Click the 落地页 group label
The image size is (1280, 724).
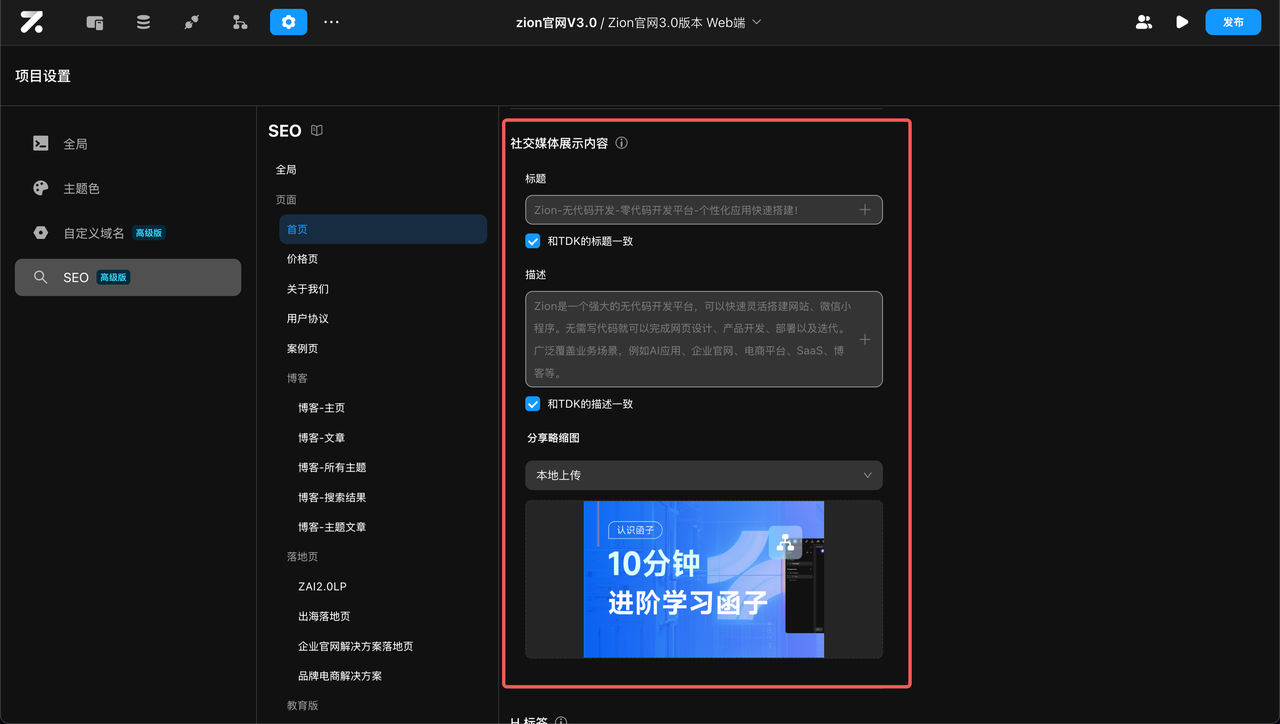click(302, 557)
